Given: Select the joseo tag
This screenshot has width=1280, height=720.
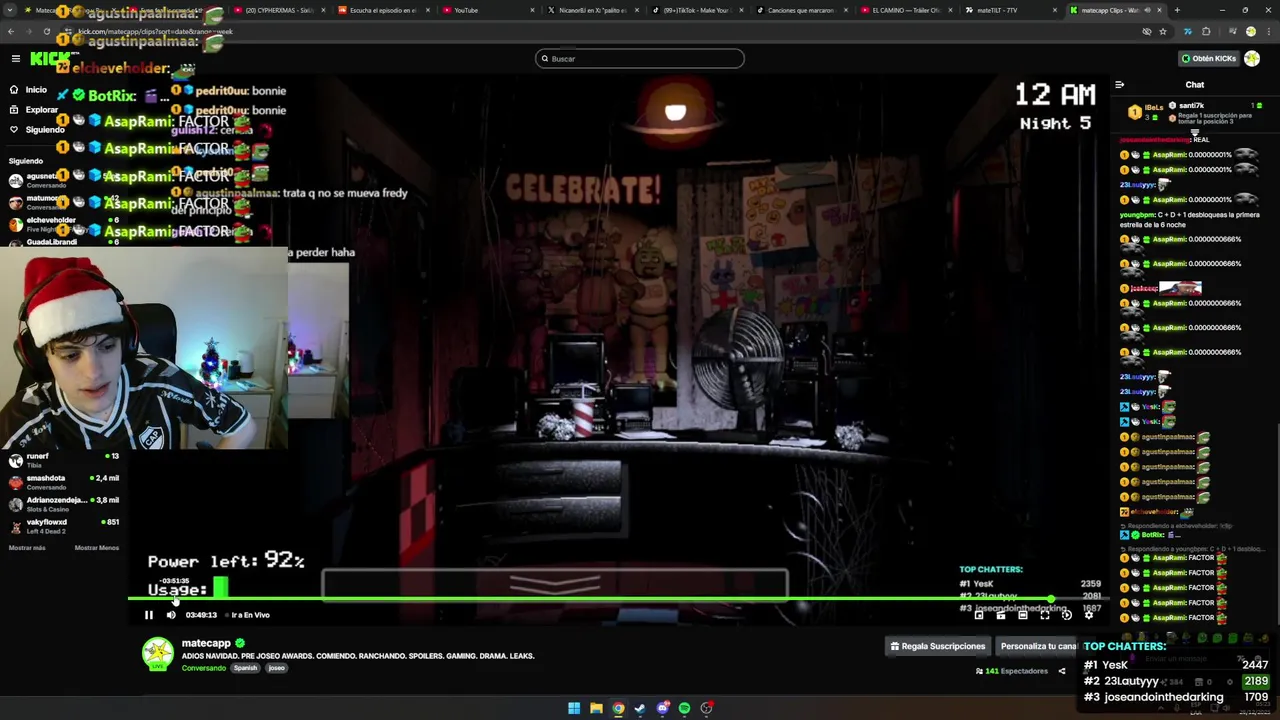Looking at the screenshot, I should [277, 668].
